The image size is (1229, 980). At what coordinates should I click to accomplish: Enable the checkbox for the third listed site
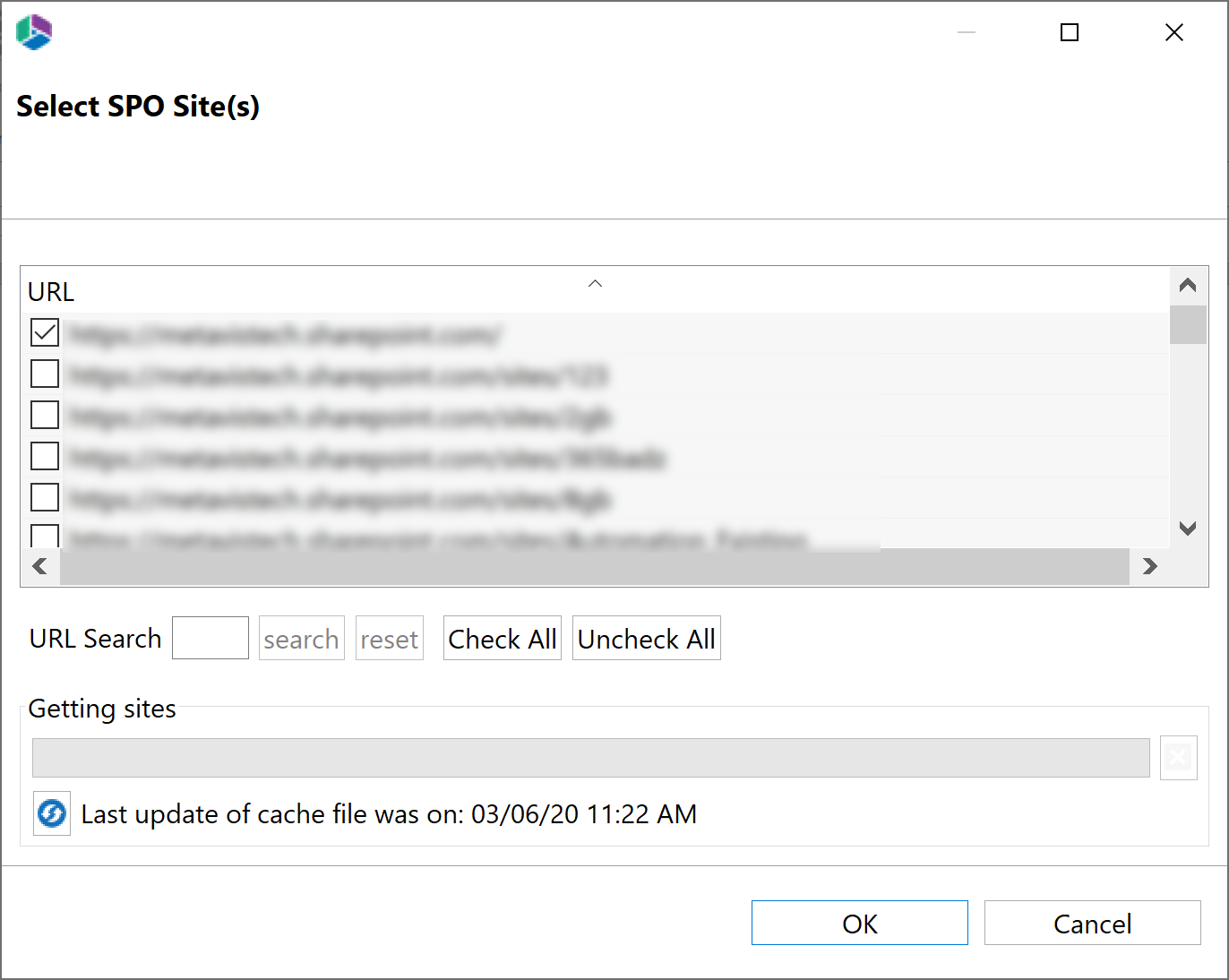(x=44, y=415)
